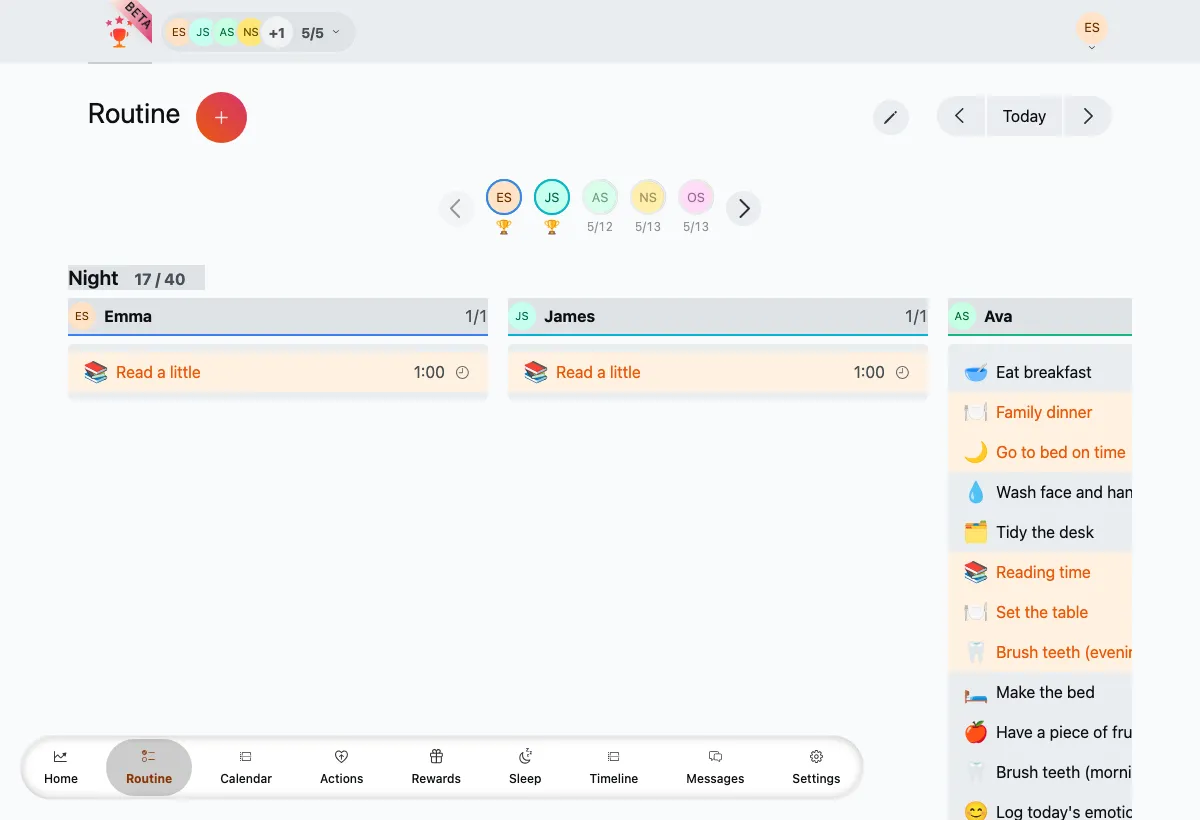
Task: Click James's Read a little task
Action: point(718,372)
